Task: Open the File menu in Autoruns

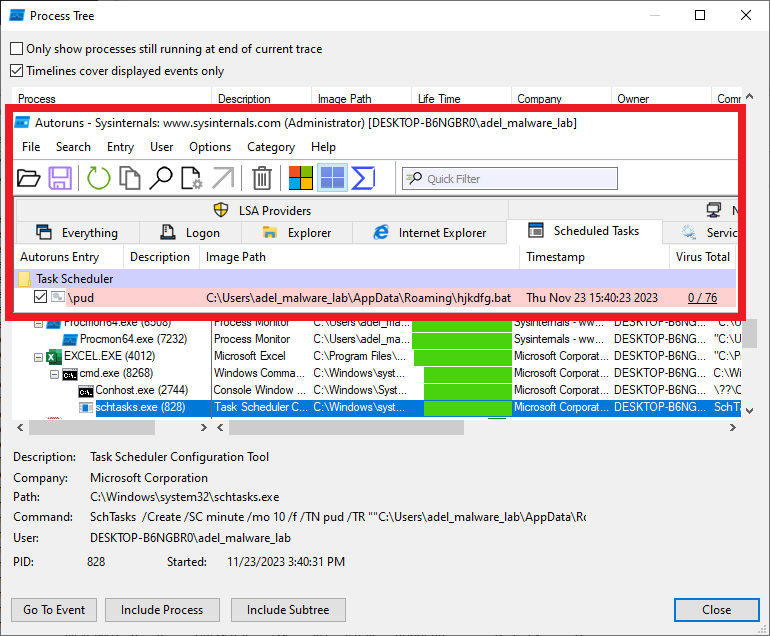Action: (x=31, y=147)
